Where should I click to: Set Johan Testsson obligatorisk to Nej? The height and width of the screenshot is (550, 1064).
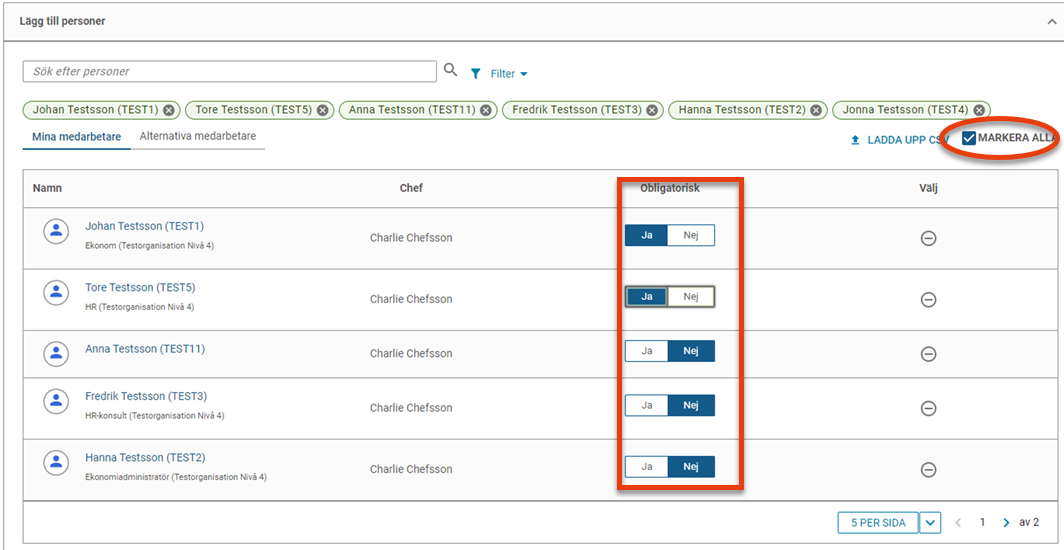coord(691,235)
